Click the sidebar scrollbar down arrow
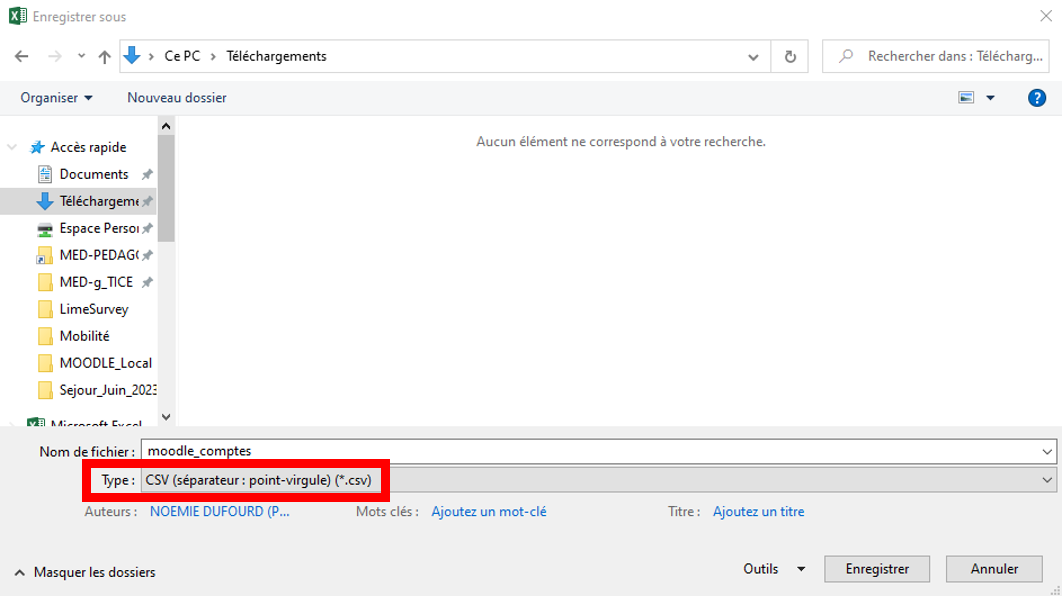Image resolution: width=1063 pixels, height=600 pixels. pos(166,417)
